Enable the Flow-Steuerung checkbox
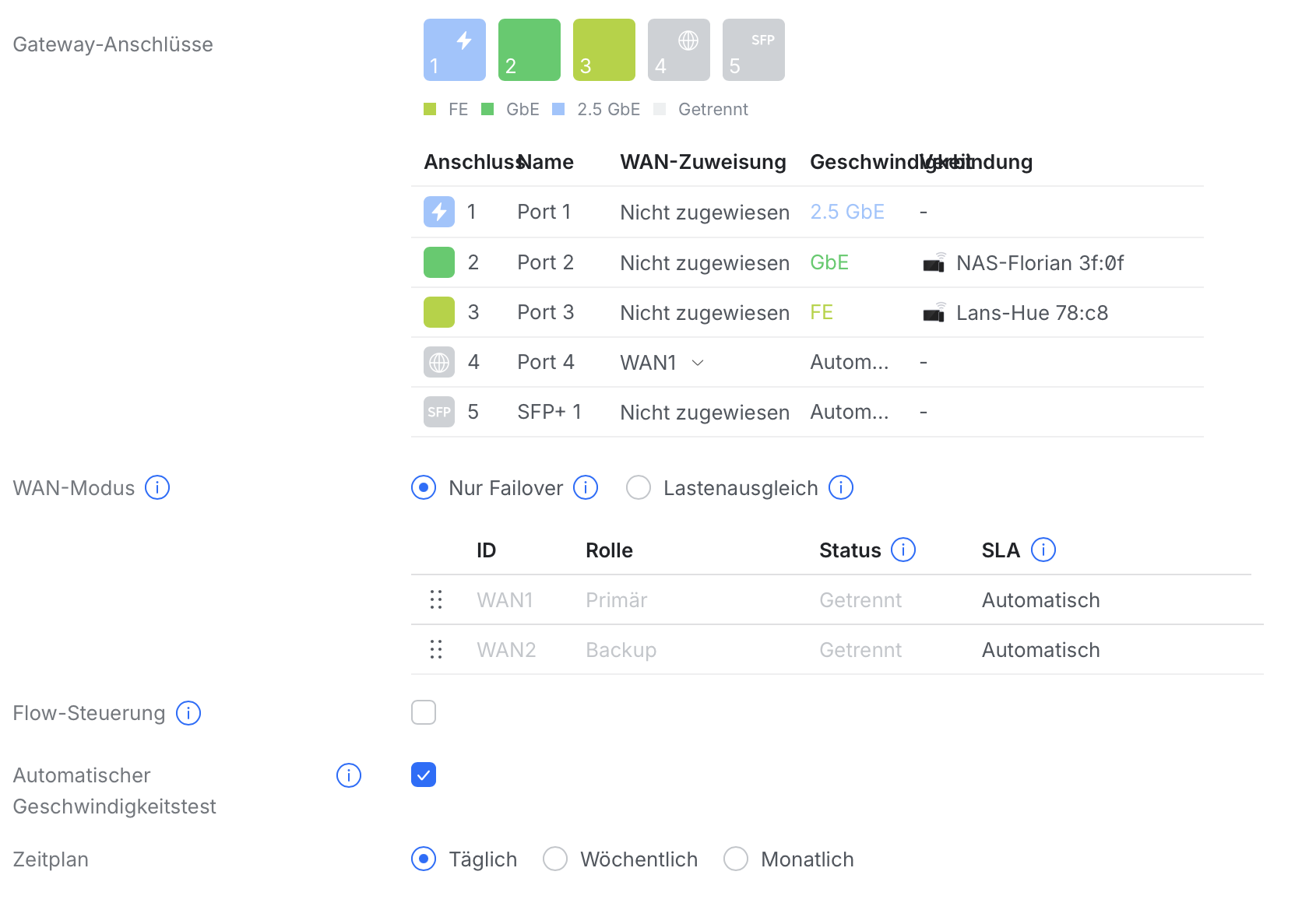The image size is (1316, 903). click(424, 712)
